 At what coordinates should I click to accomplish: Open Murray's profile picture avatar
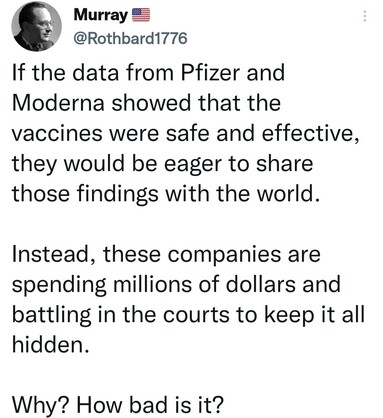pyautogui.click(x=36, y=26)
